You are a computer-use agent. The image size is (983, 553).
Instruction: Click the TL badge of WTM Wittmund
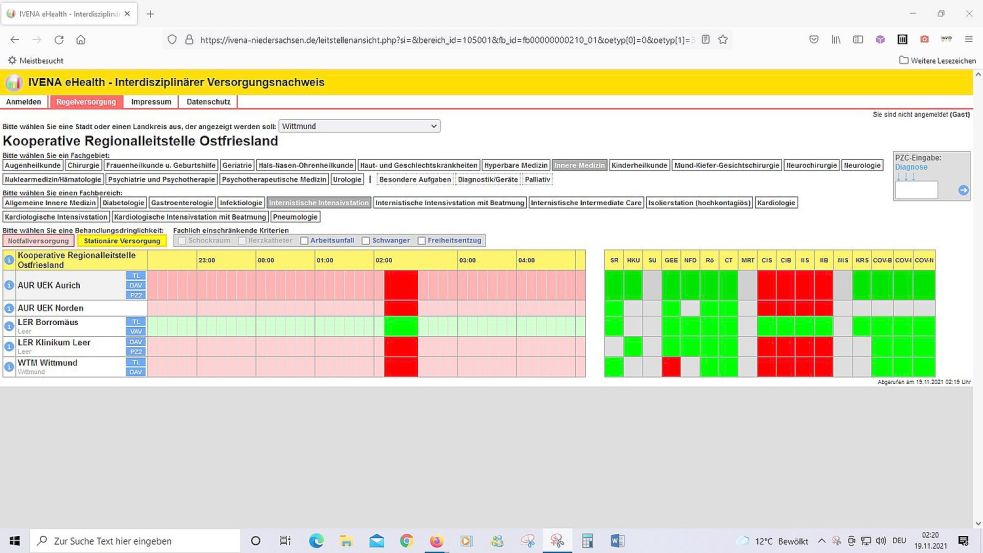click(136, 362)
